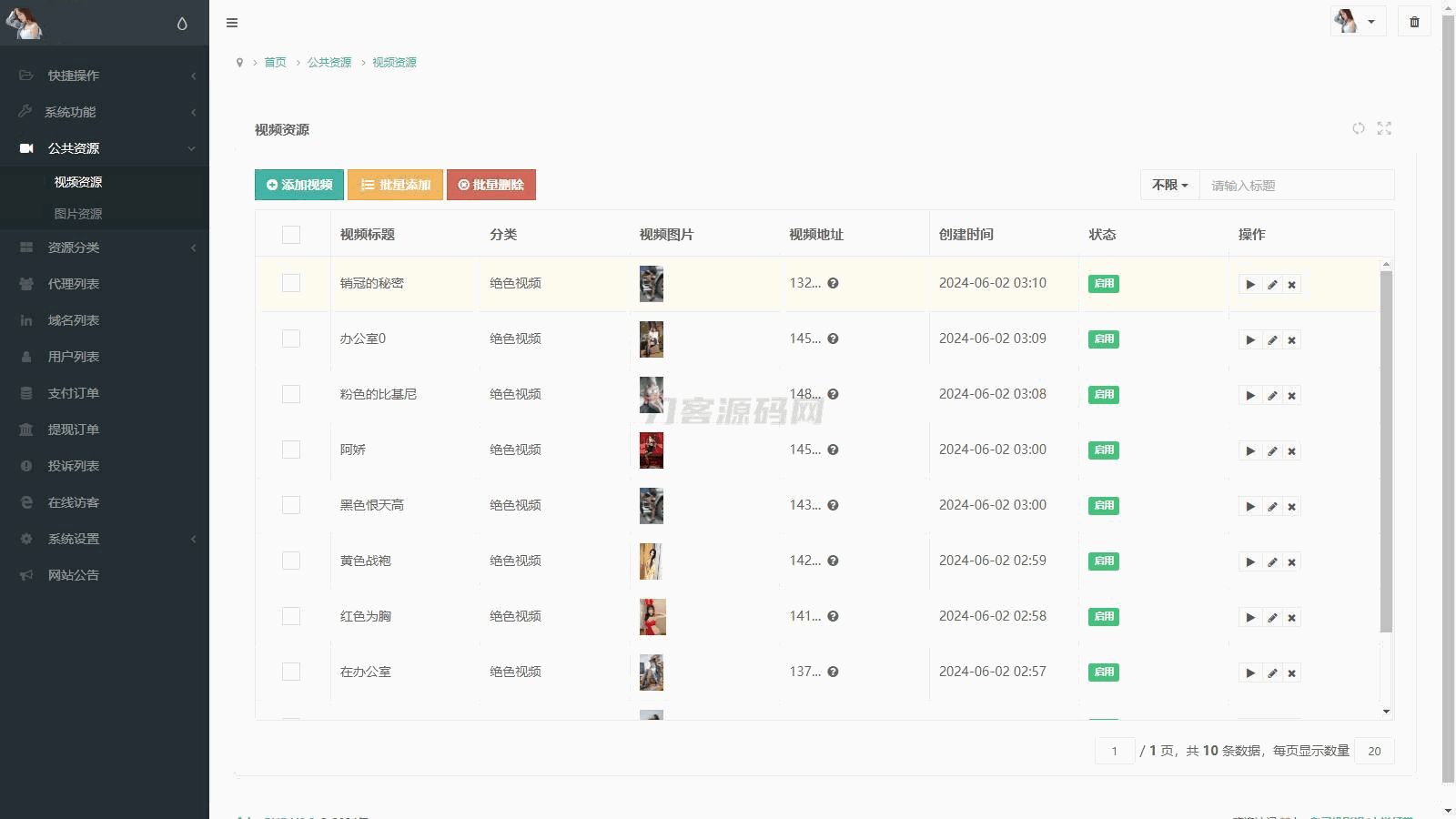The width and height of the screenshot is (1456, 819).
Task: Edit the 办公室0 video entry
Action: [1272, 340]
